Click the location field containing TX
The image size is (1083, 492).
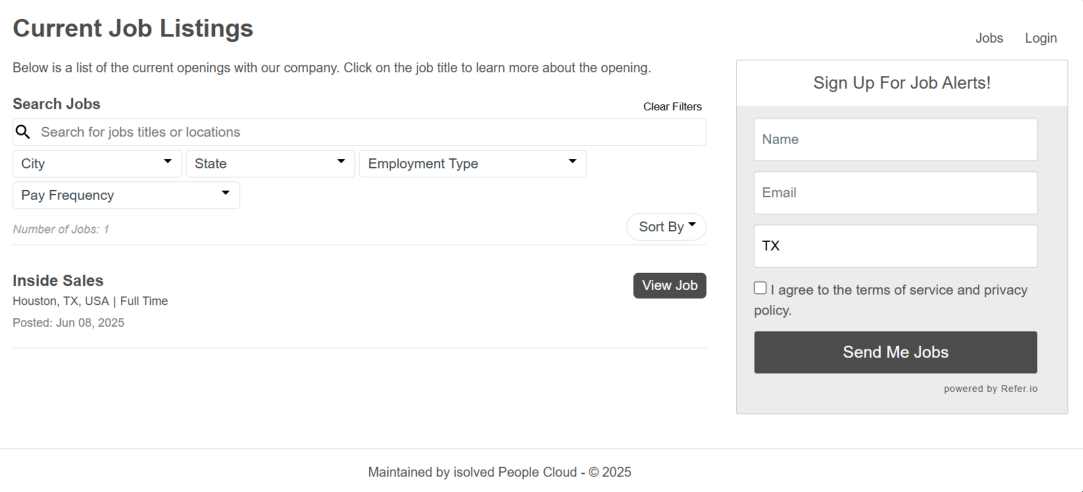pos(895,246)
